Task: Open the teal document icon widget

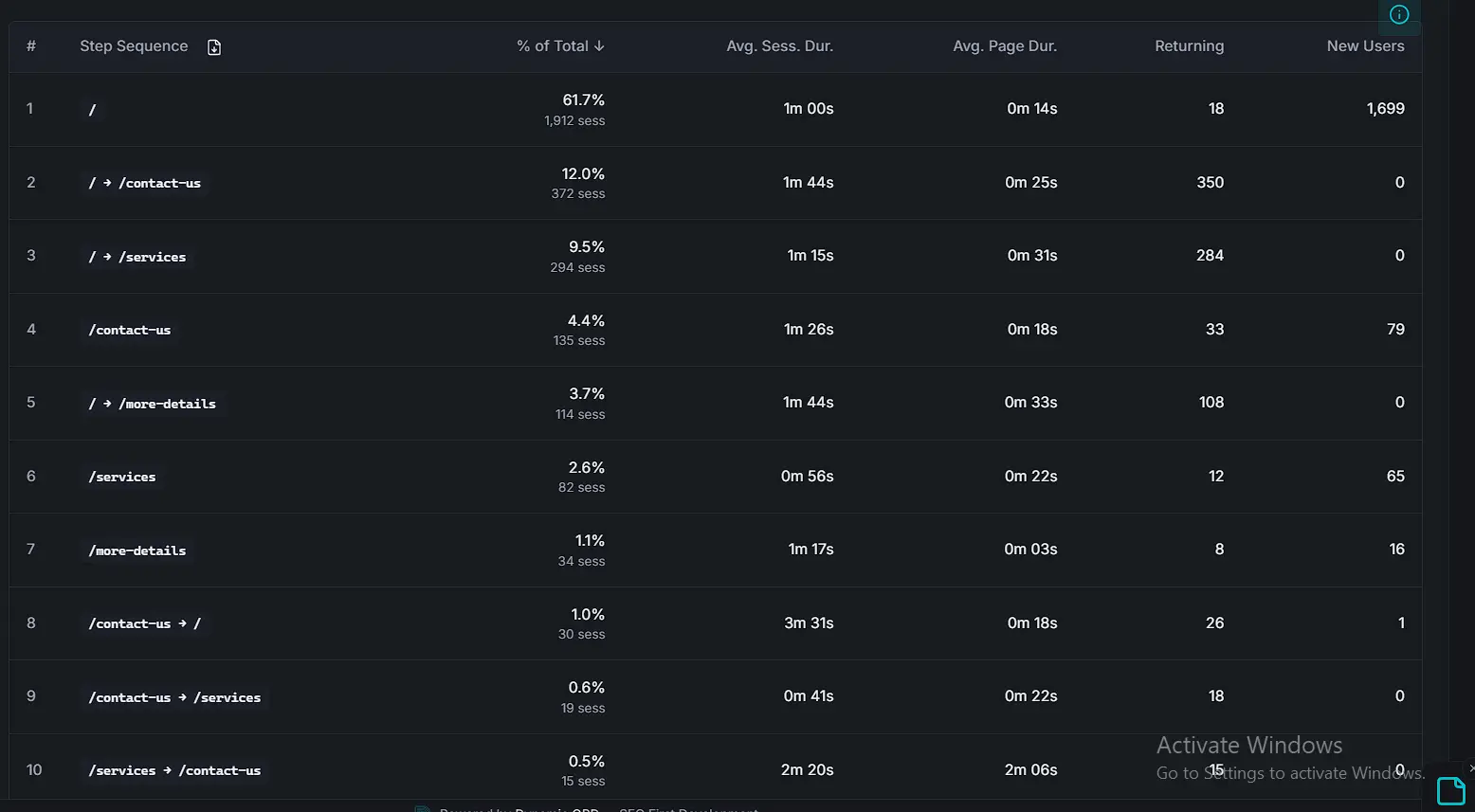Action: tap(1450, 790)
